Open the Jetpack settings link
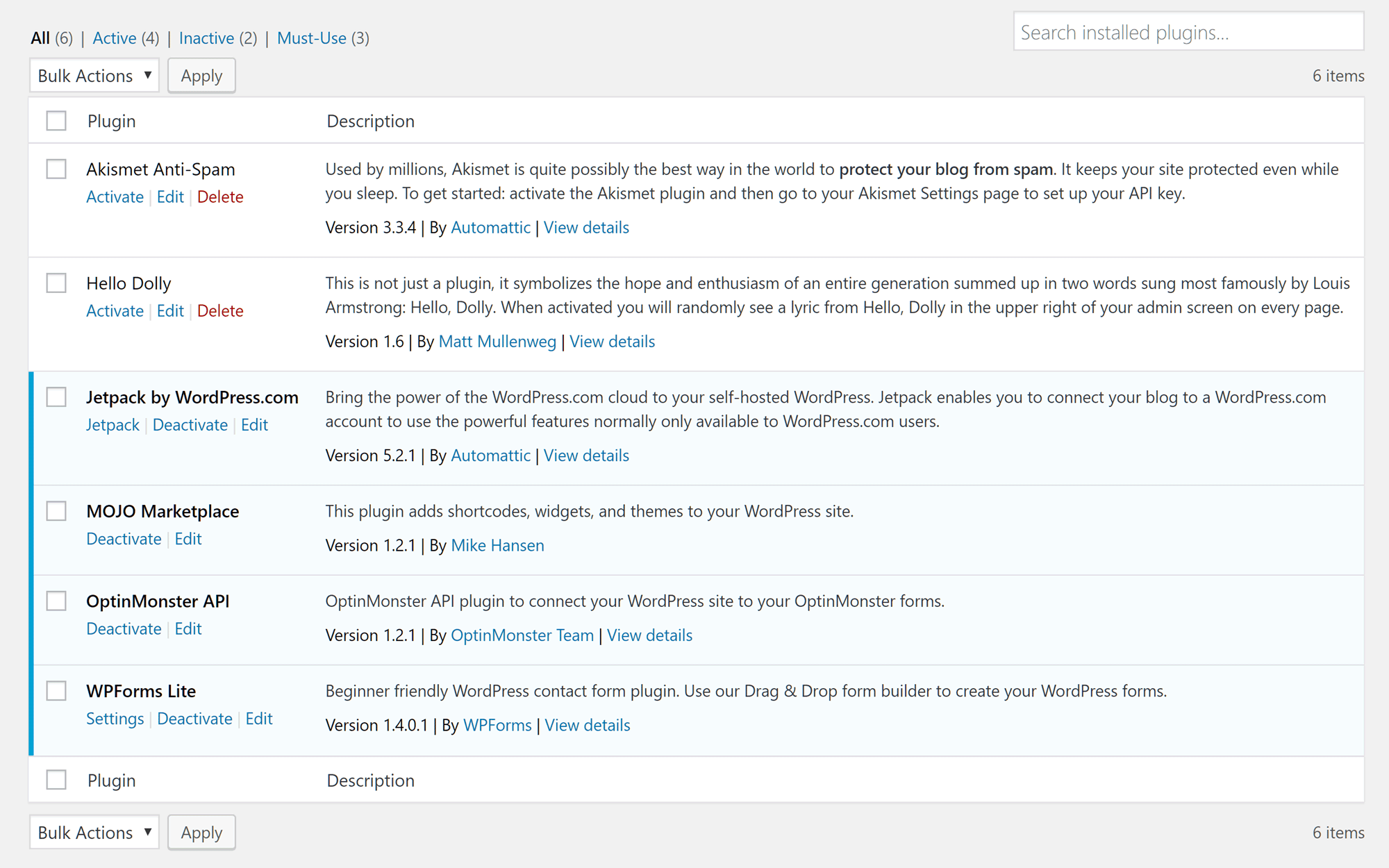Viewport: 1389px width, 868px height. click(113, 424)
